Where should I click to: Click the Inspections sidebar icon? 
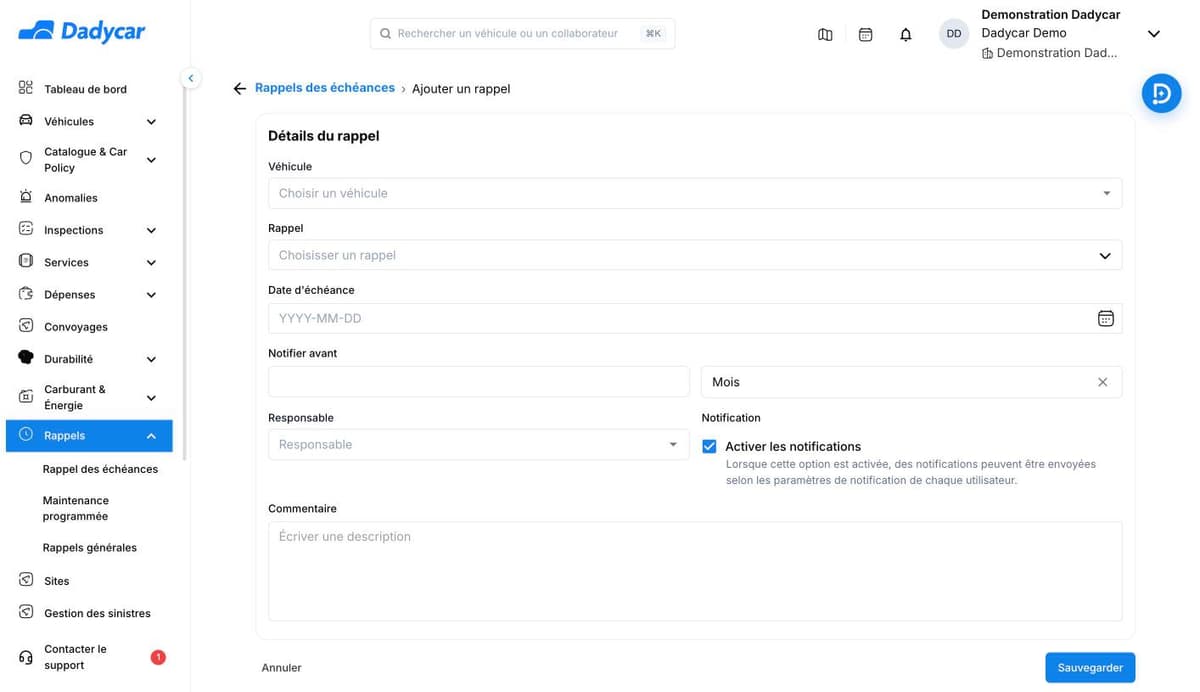pos(26,229)
